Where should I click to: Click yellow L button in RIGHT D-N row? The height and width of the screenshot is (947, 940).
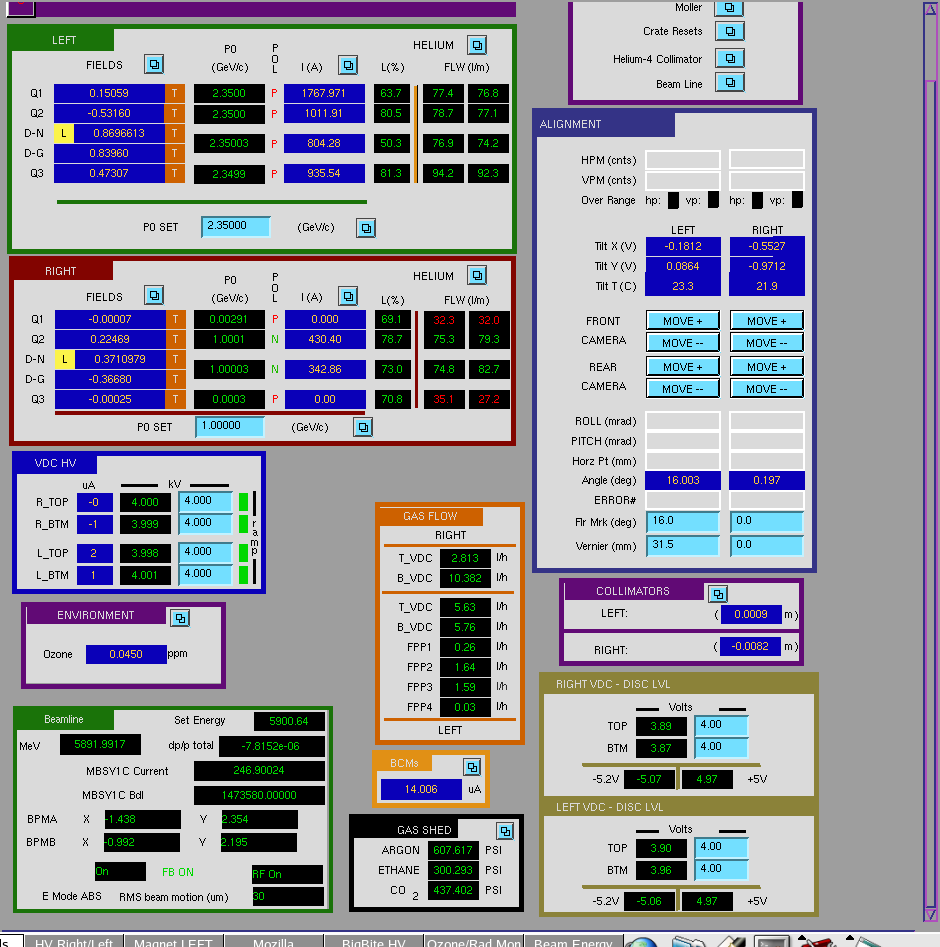65,359
